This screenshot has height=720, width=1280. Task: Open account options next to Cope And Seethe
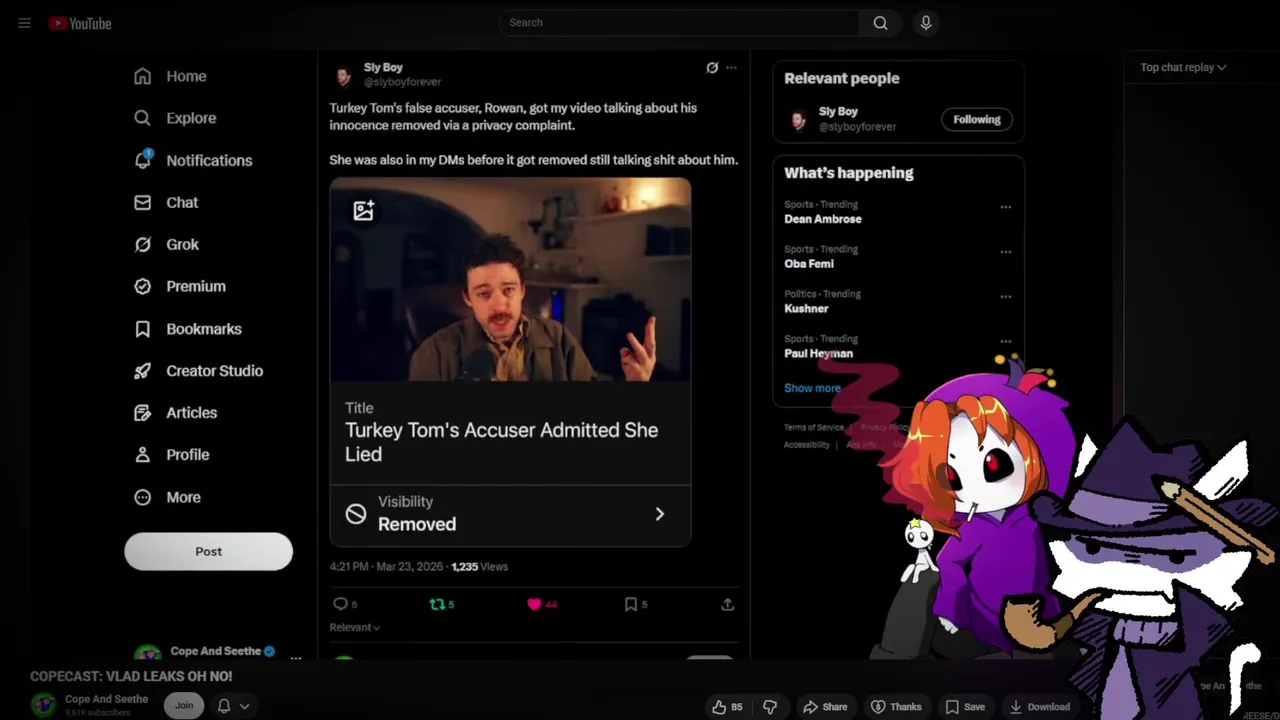click(x=295, y=657)
